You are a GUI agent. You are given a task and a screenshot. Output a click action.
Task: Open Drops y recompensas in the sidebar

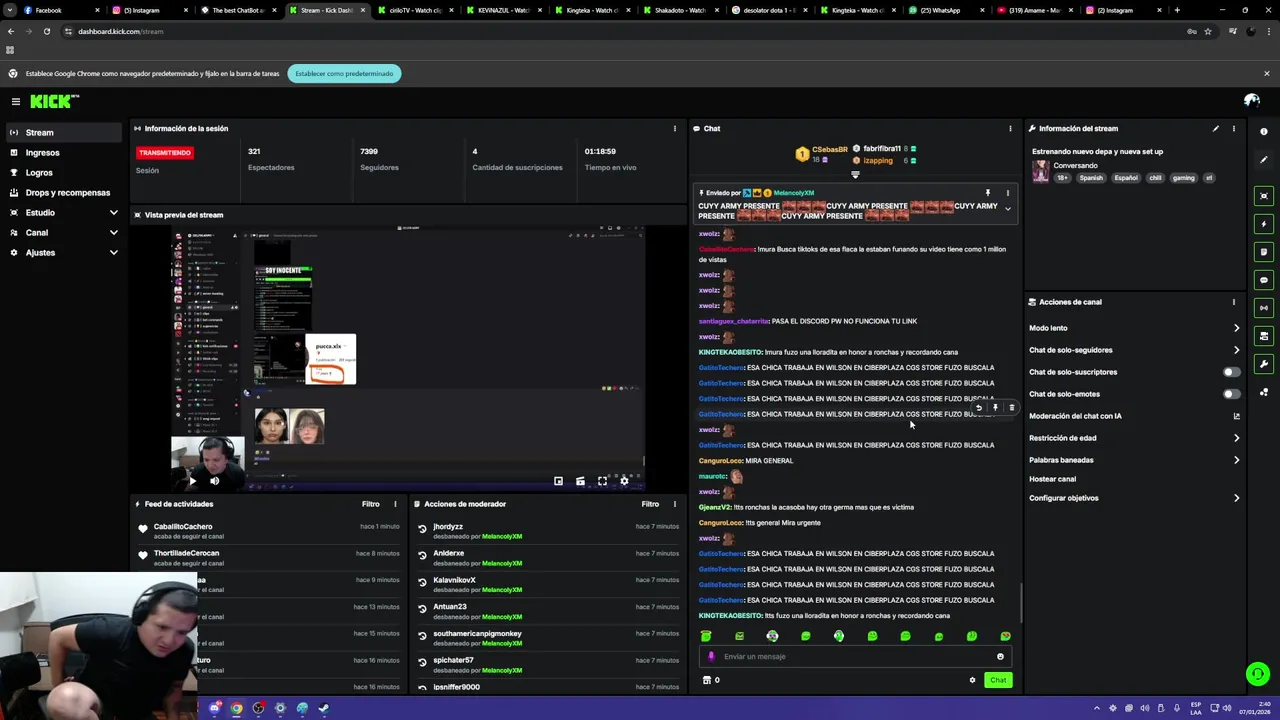pyautogui.click(x=62, y=192)
